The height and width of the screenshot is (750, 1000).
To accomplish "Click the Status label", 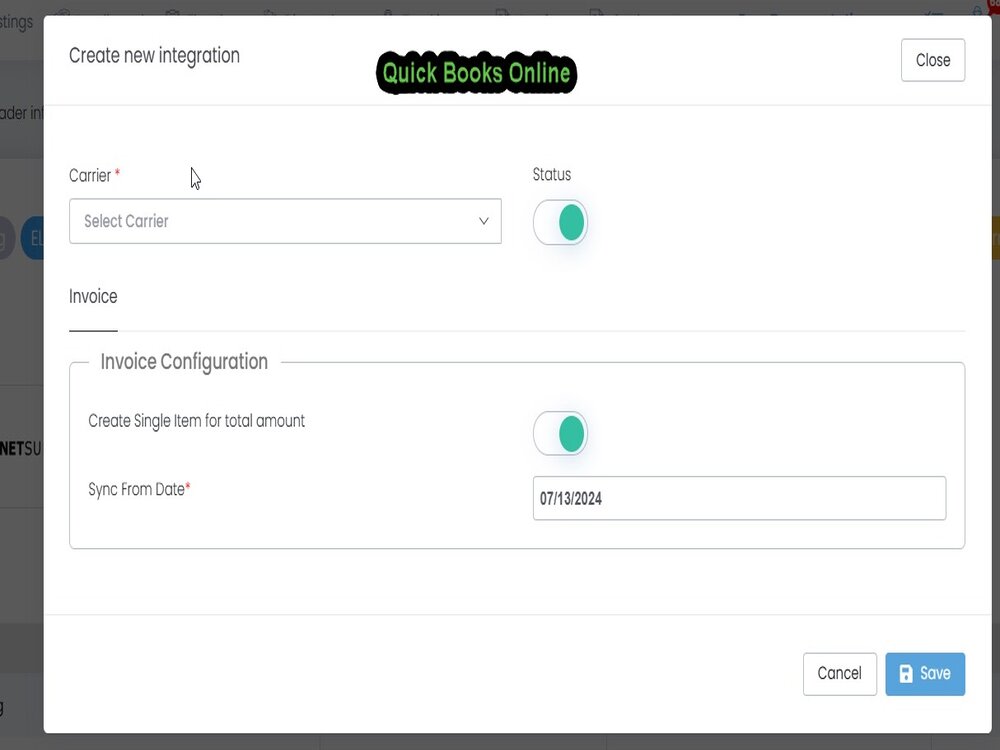I will (552, 174).
